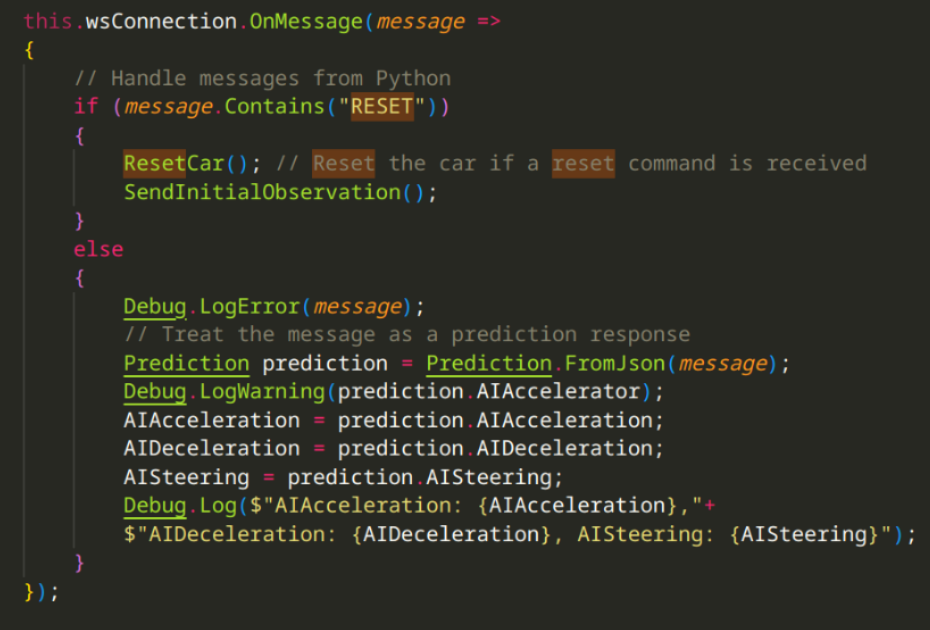Click the "Treat the message" comment line
This screenshot has width=930, height=630.
406,334
